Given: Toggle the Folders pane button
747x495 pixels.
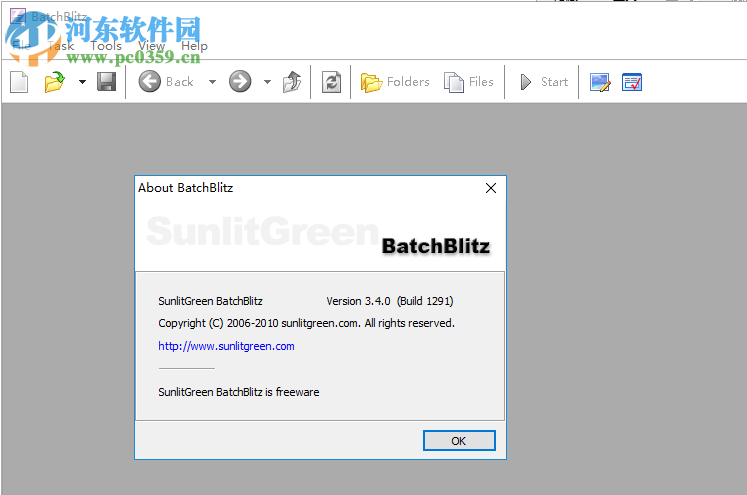Looking at the screenshot, I should [395, 82].
